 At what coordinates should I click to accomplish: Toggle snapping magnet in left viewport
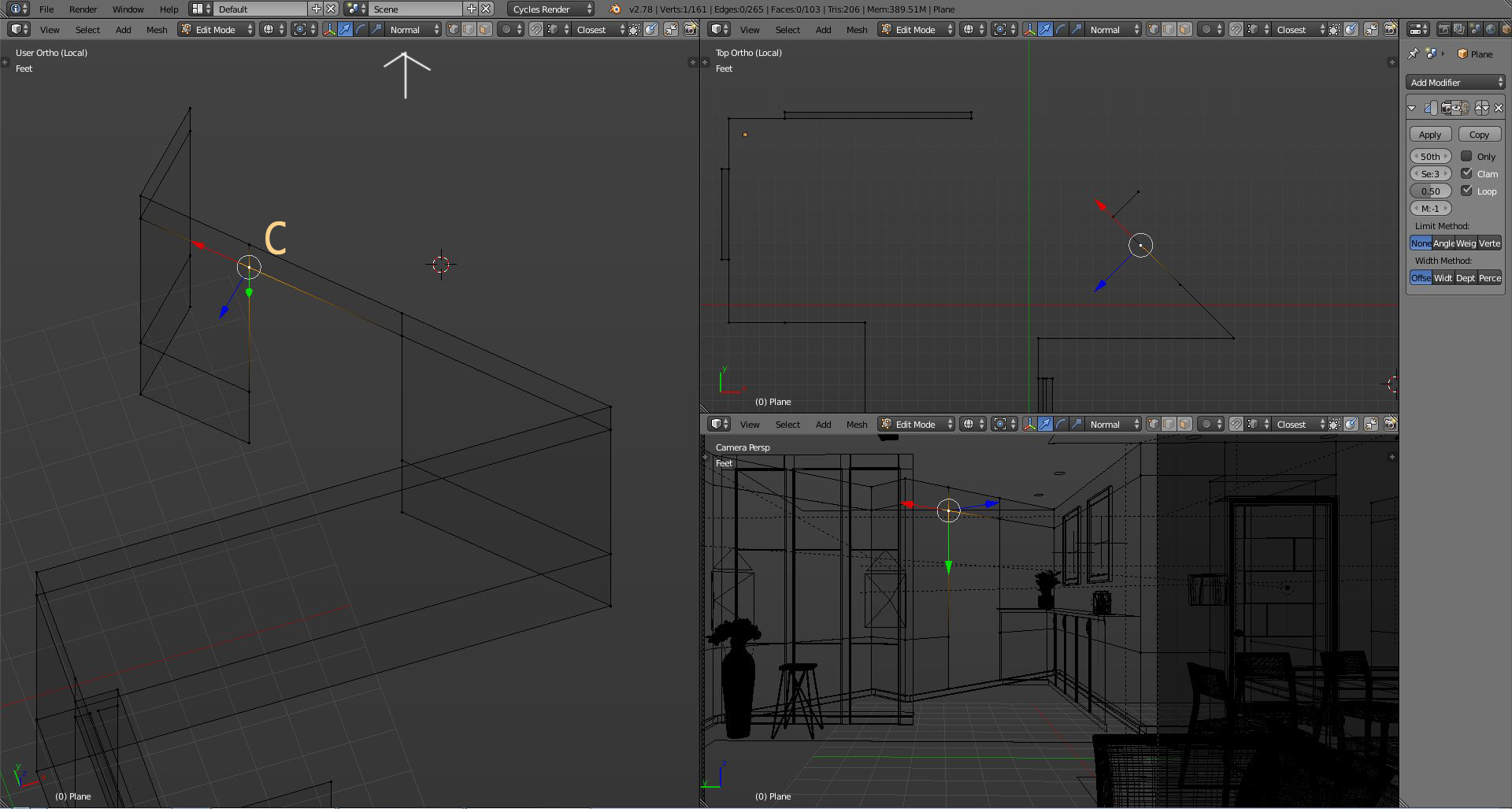(535, 29)
